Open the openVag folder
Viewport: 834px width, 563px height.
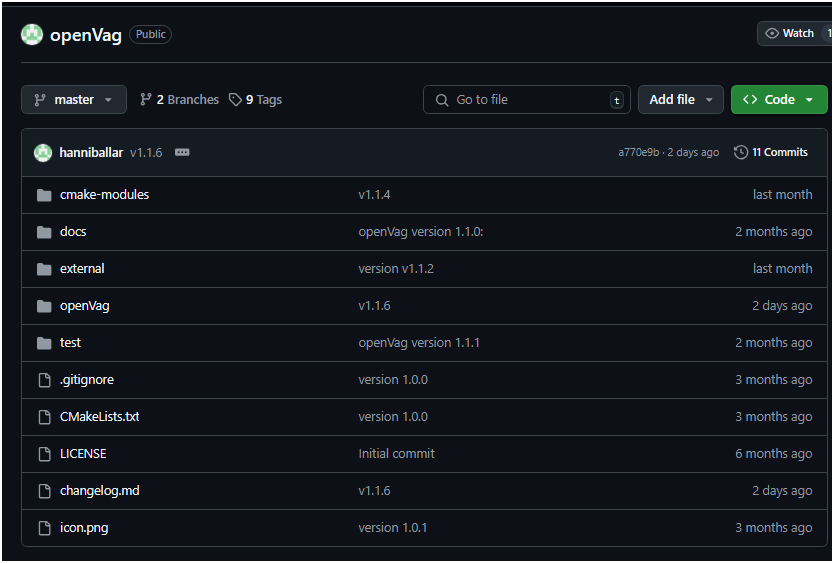click(85, 306)
